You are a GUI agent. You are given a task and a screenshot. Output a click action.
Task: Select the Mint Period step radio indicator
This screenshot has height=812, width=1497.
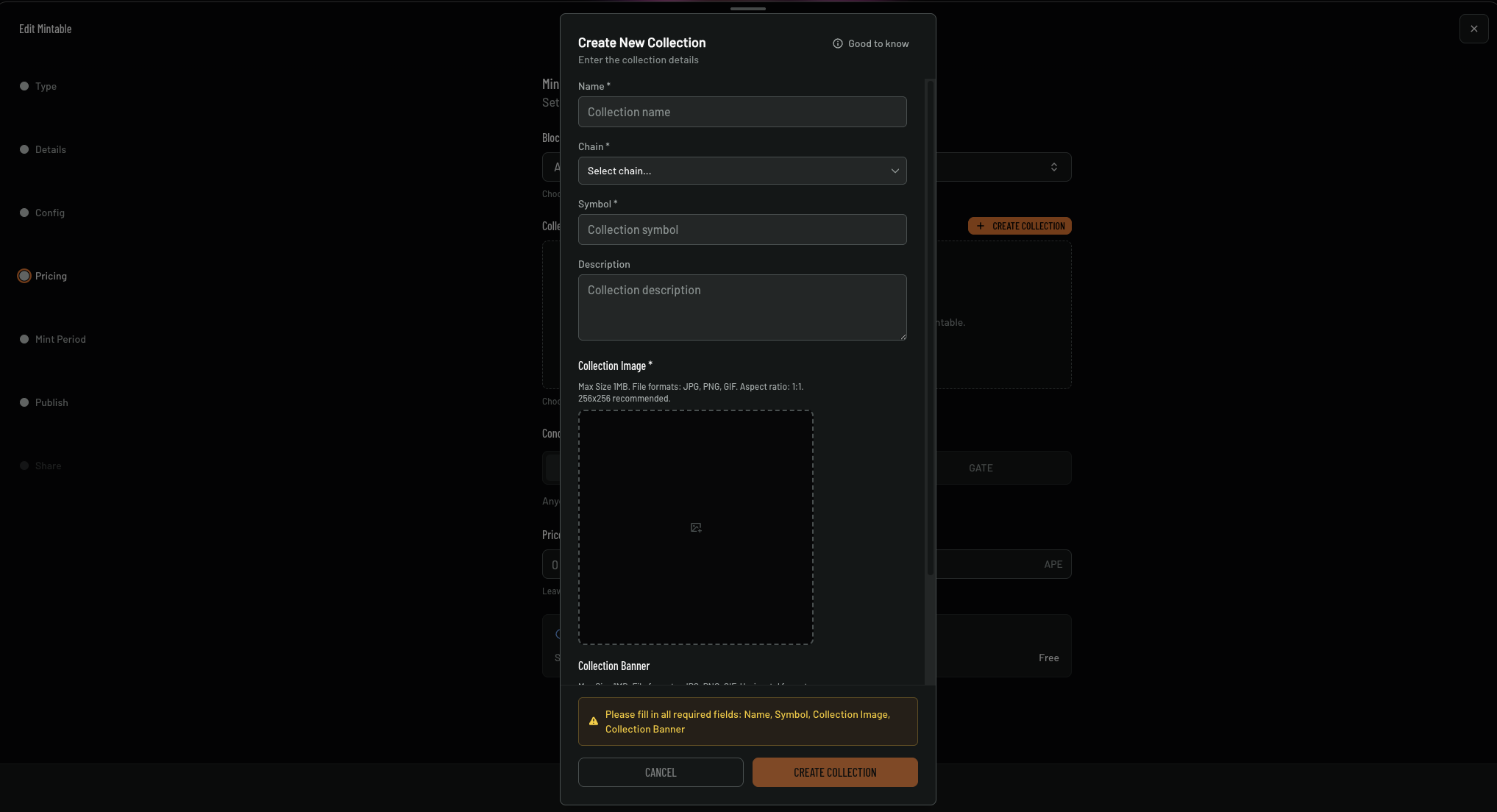coord(23,339)
